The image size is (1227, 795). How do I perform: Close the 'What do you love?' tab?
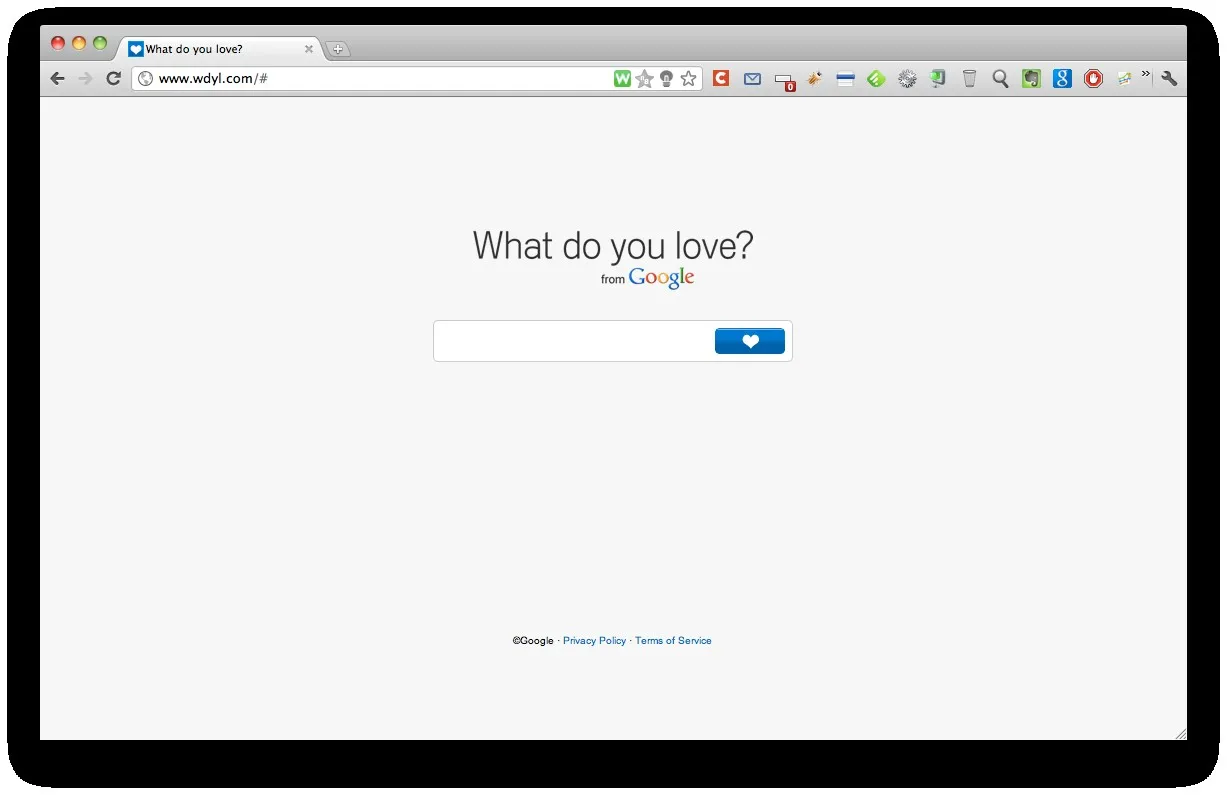click(309, 49)
